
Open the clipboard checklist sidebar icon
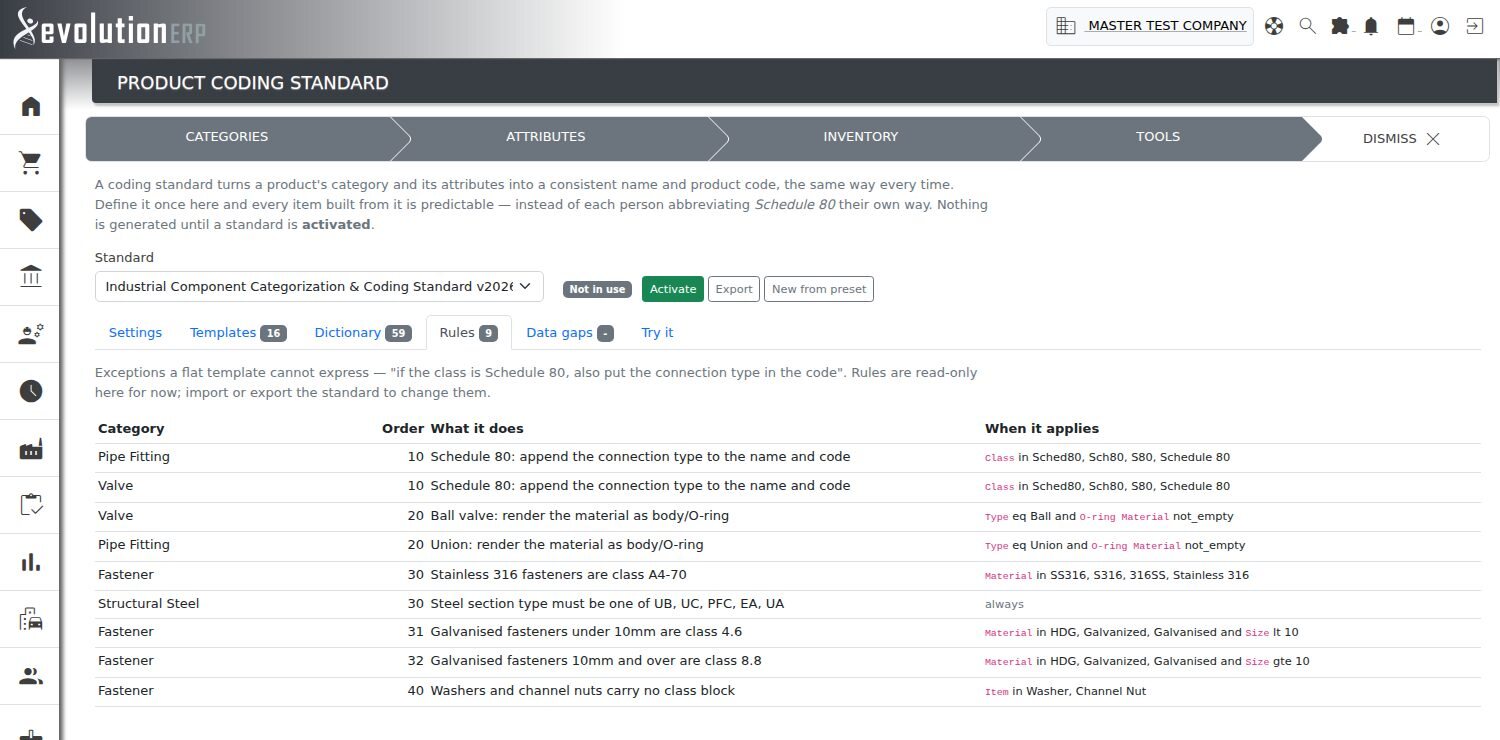tap(31, 505)
